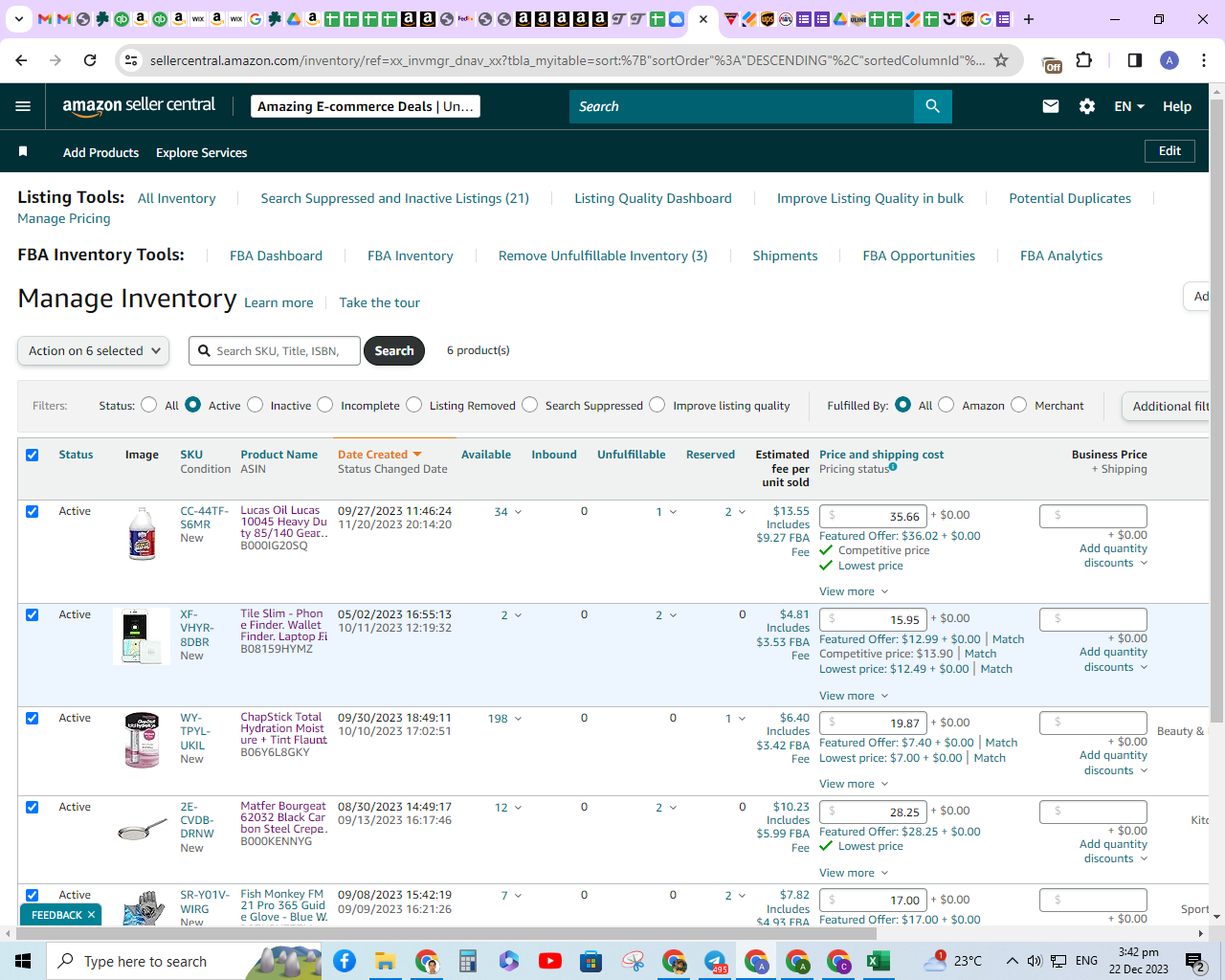Expand View more for ChapStick pricing
Viewport: 1225px width, 980px height.
(854, 784)
